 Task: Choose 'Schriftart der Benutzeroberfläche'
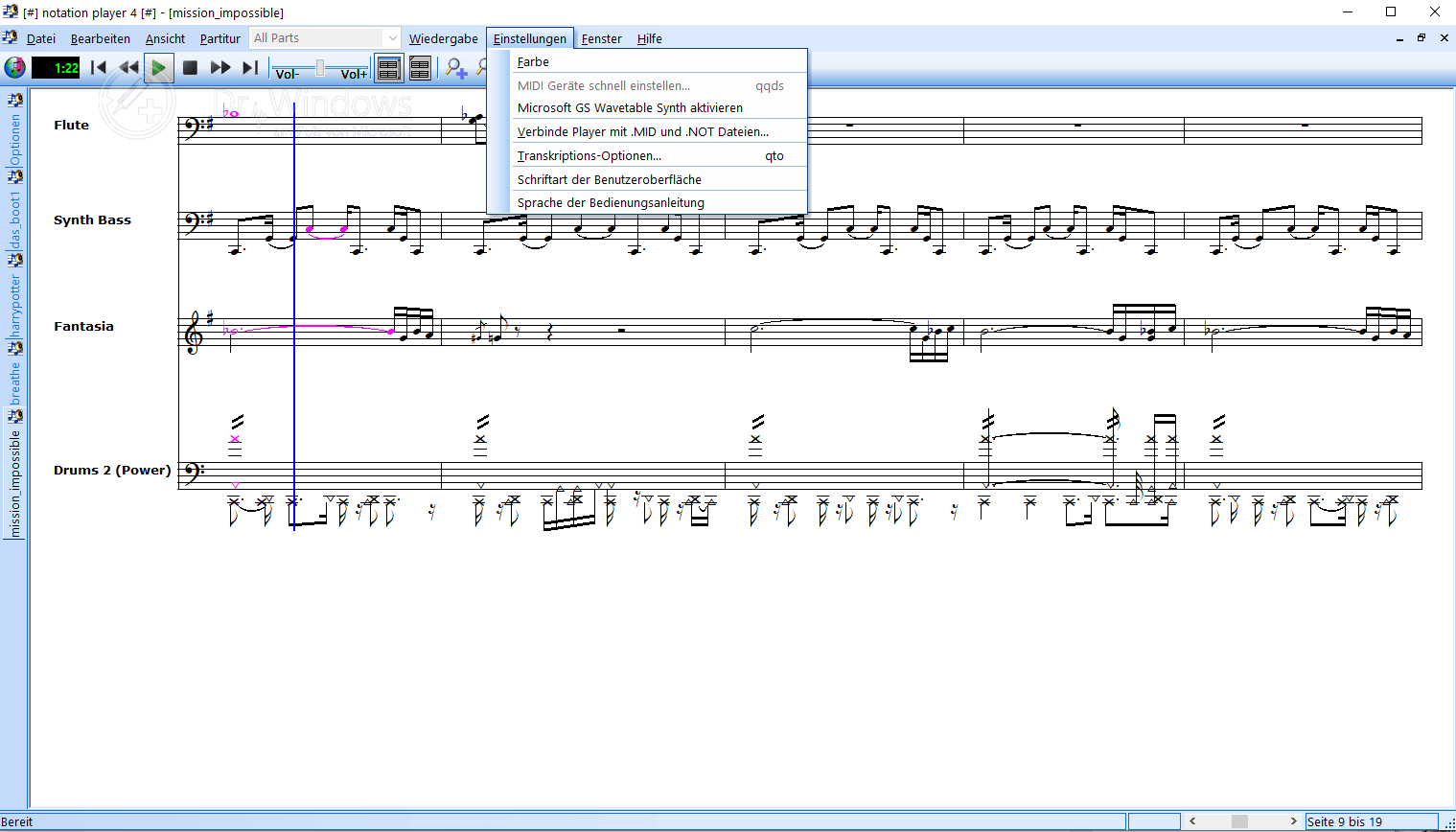point(610,179)
